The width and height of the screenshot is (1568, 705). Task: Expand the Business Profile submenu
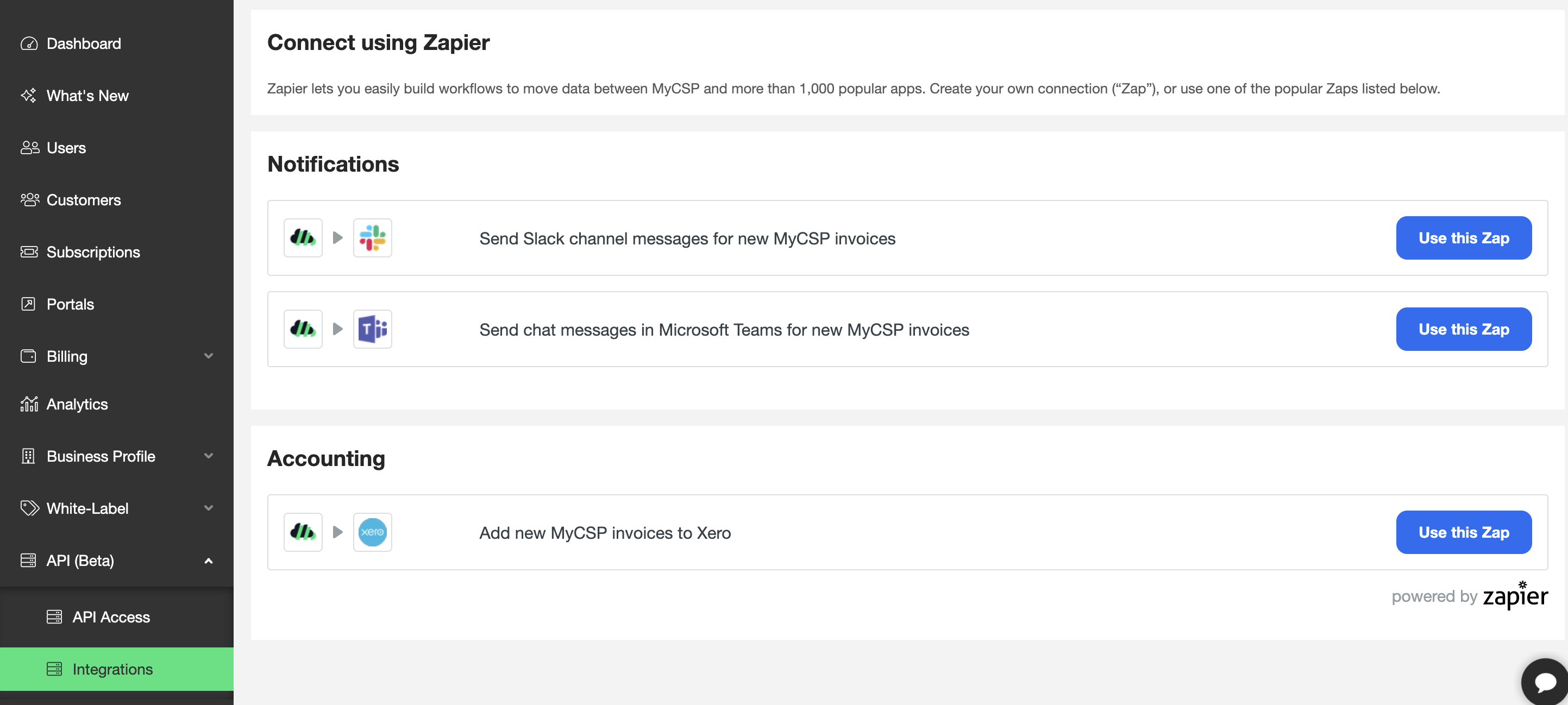(x=208, y=456)
